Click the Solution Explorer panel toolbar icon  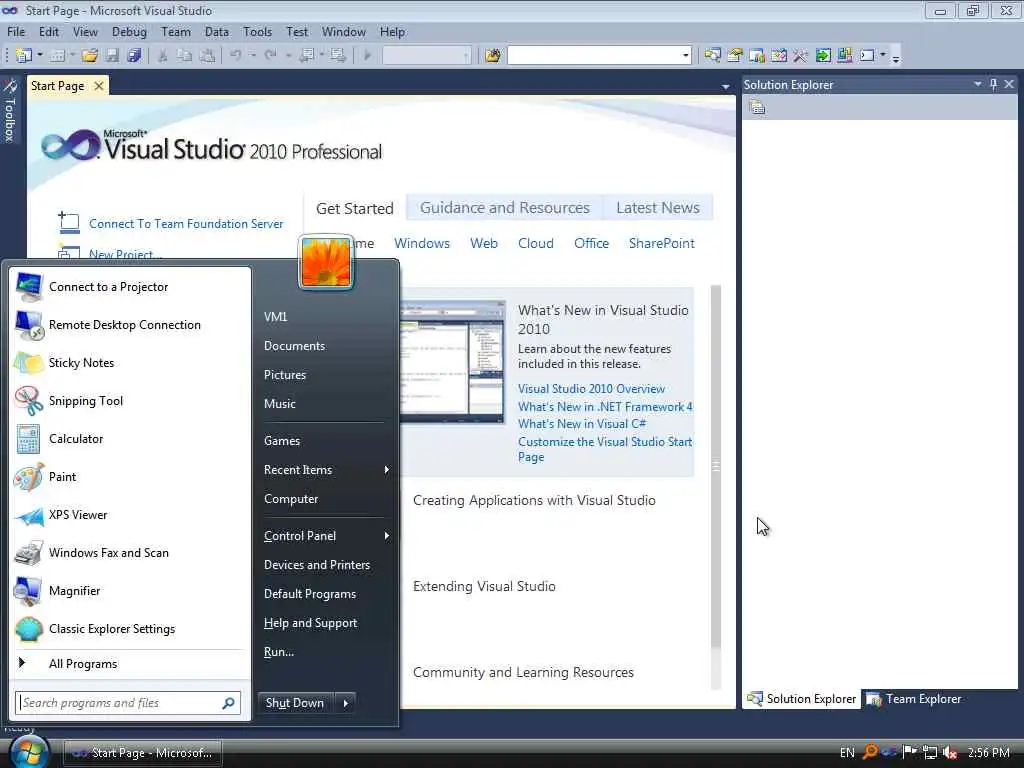757,108
